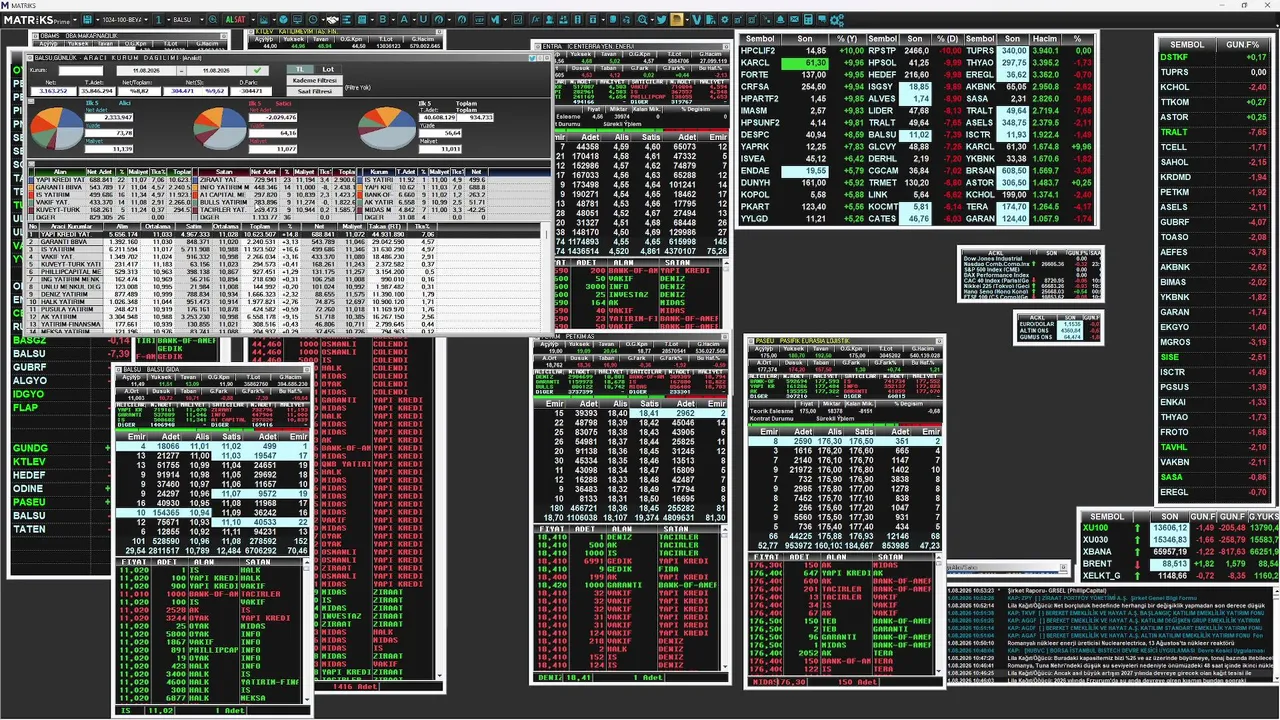Click the Satici sellers pie chart
Image resolution: width=1280 pixels, height=720 pixels.
coord(220,130)
